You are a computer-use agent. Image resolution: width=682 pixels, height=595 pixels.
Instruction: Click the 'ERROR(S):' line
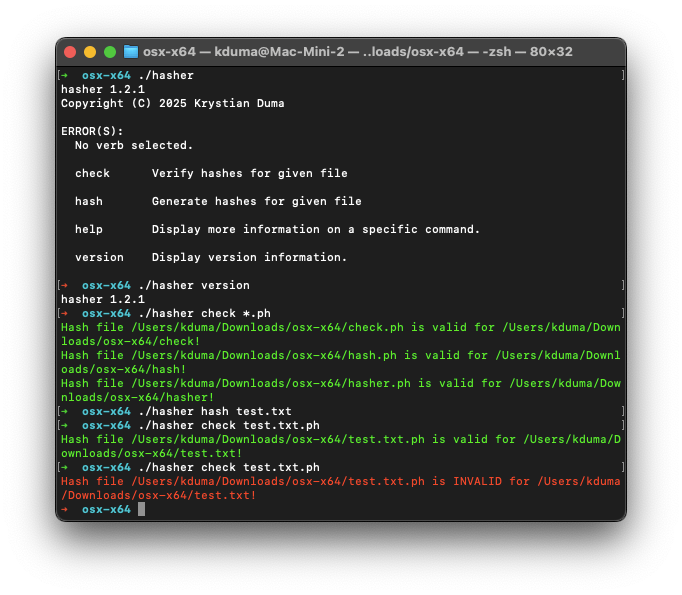tap(92, 131)
